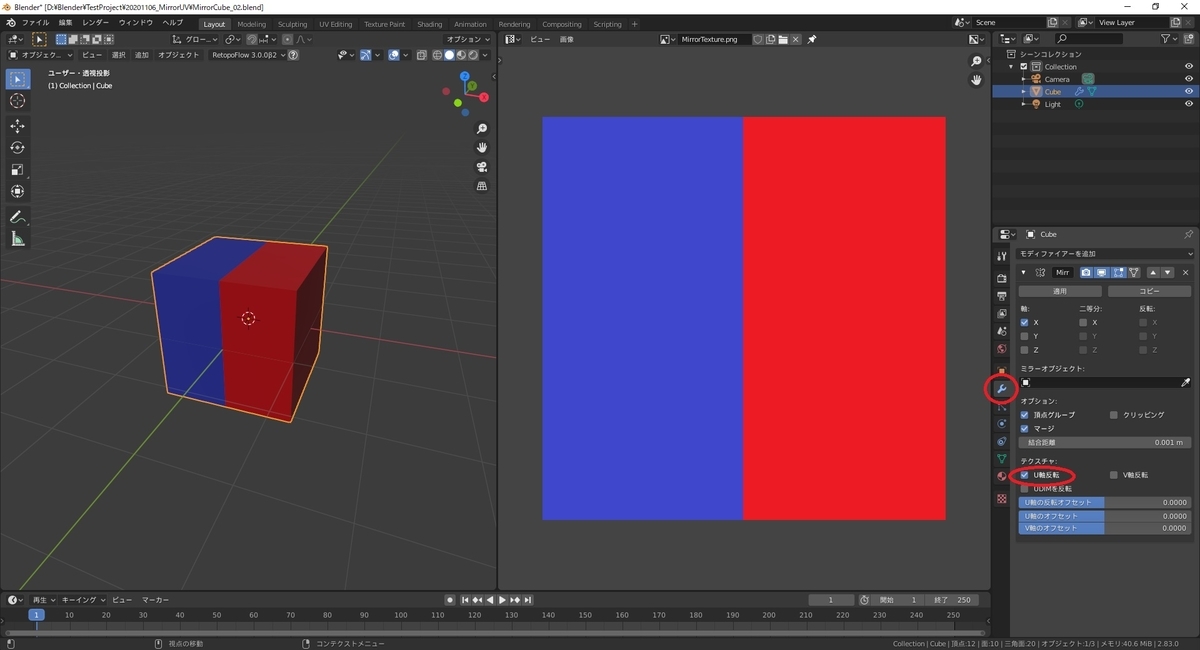The width and height of the screenshot is (1200, 650).
Task: Open キーイング dropdown in timeline
Action: [82, 600]
